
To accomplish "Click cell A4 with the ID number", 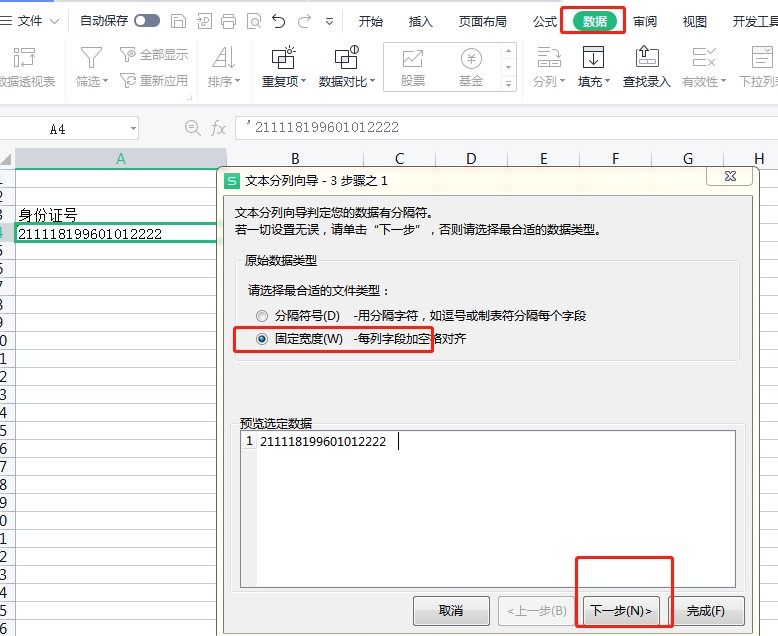I will pos(117,233).
